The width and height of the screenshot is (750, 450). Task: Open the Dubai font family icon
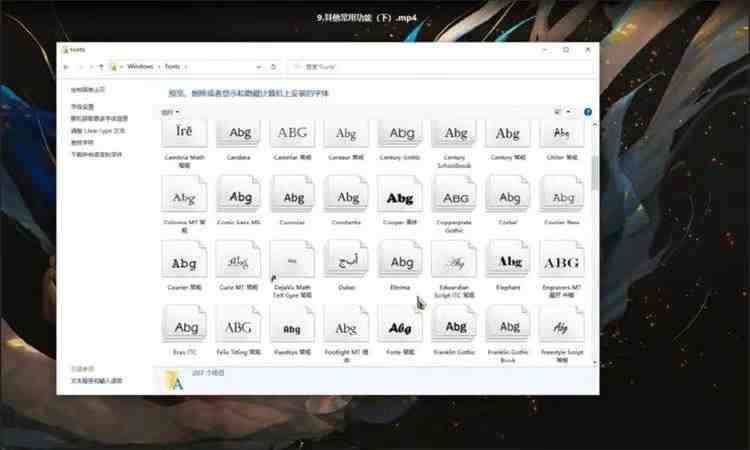pyautogui.click(x=347, y=262)
